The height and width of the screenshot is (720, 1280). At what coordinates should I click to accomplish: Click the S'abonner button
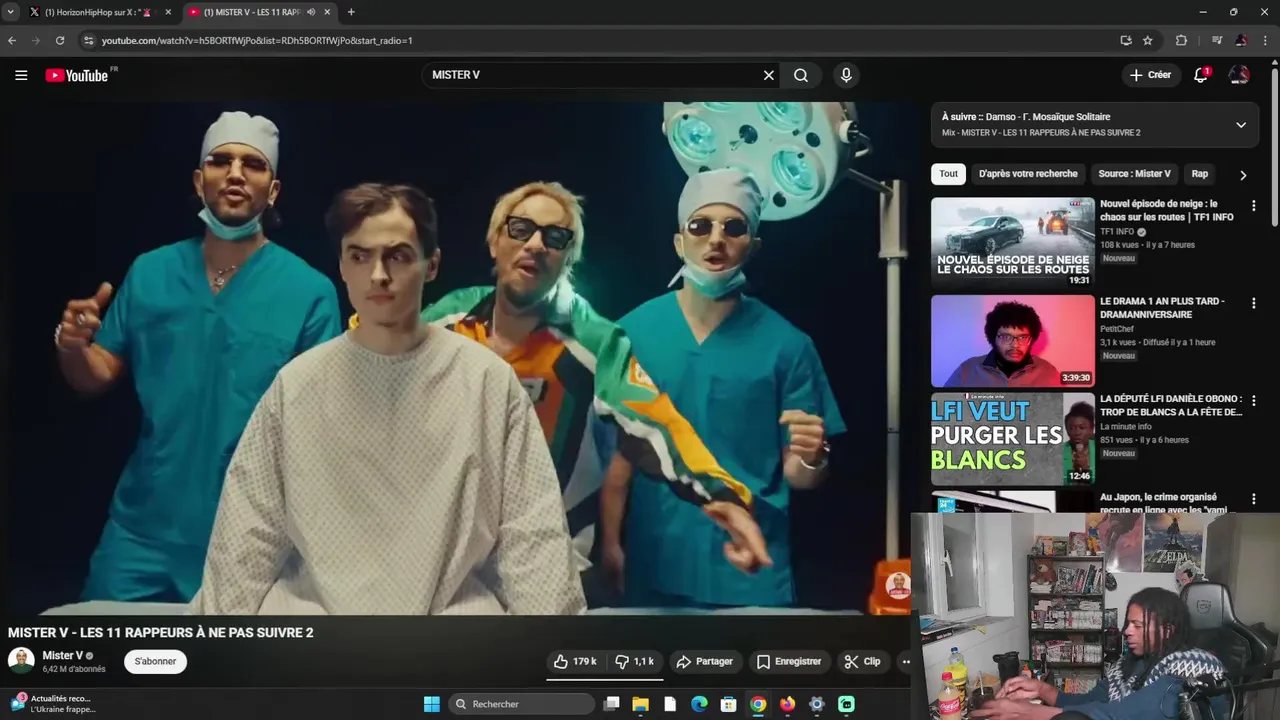click(155, 661)
